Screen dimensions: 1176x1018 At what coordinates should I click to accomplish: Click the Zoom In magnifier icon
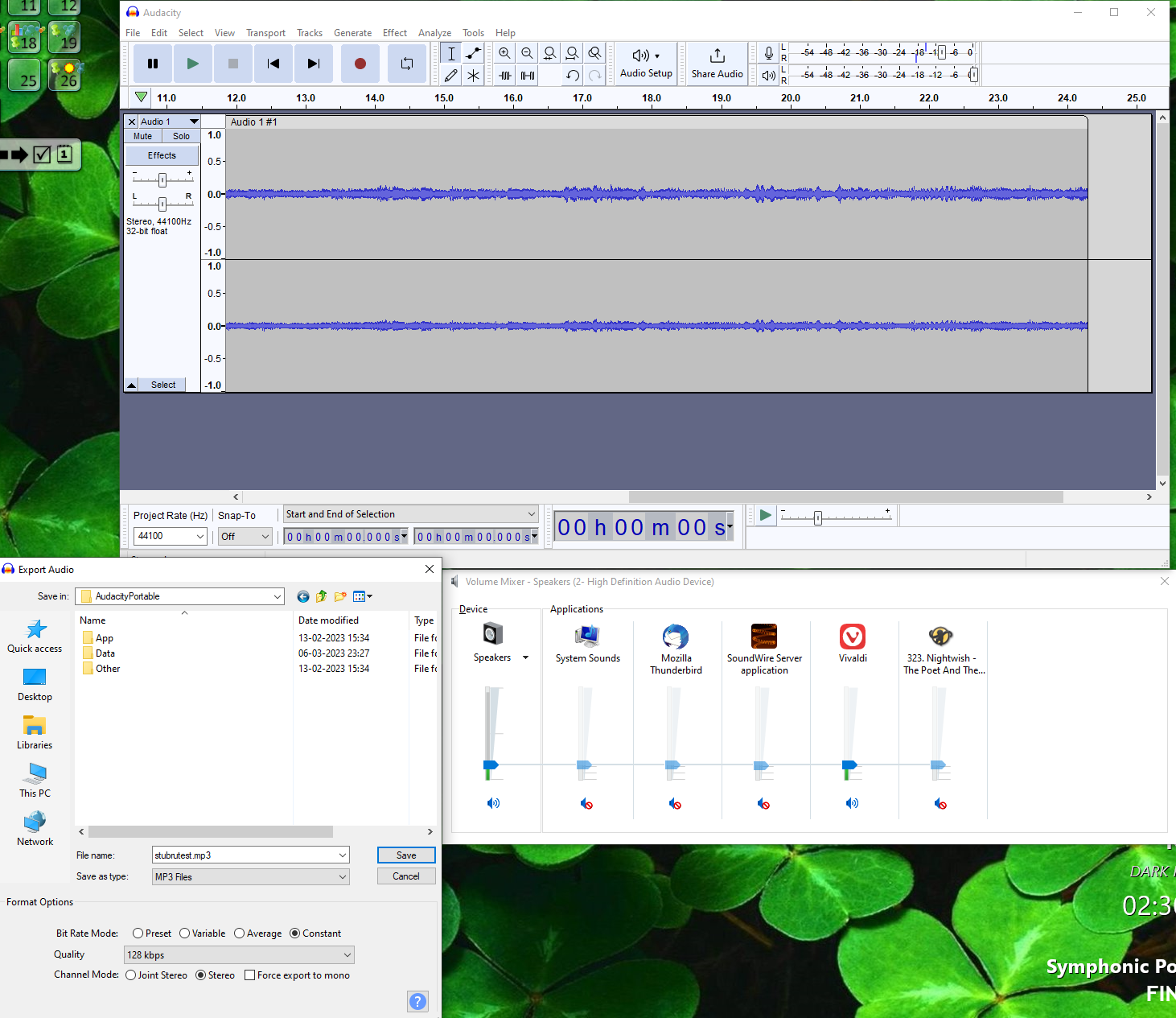[x=504, y=53]
